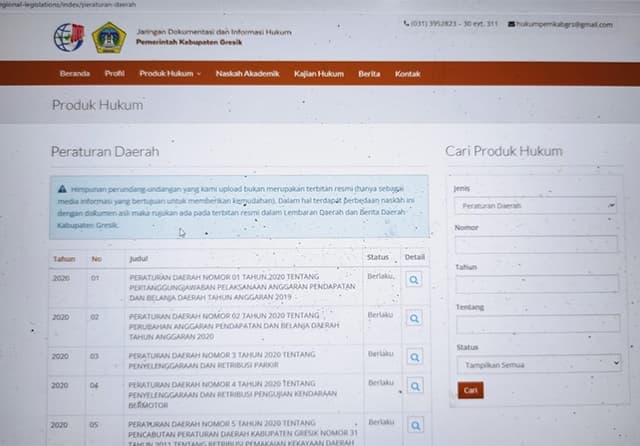Image resolution: width=640 pixels, height=446 pixels.
Task: Open detail magnifier for regulation No 02
Action: [414, 319]
